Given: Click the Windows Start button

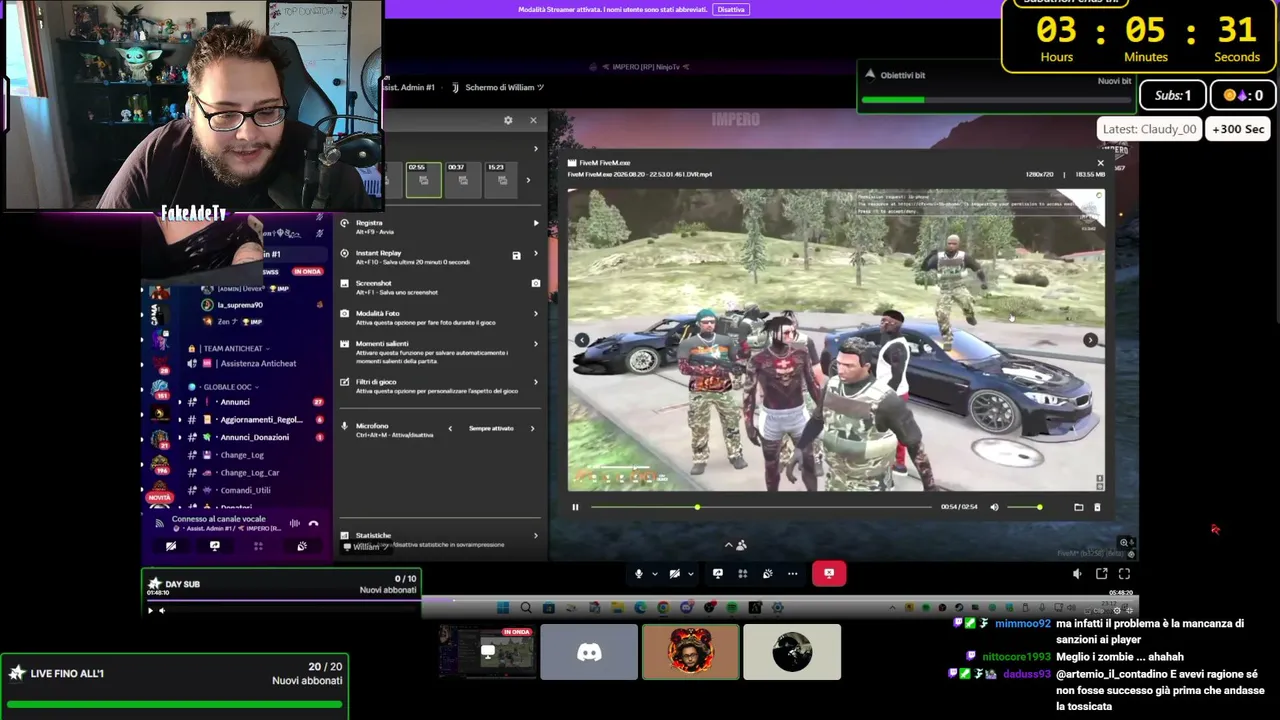Looking at the screenshot, I should pos(503,607).
